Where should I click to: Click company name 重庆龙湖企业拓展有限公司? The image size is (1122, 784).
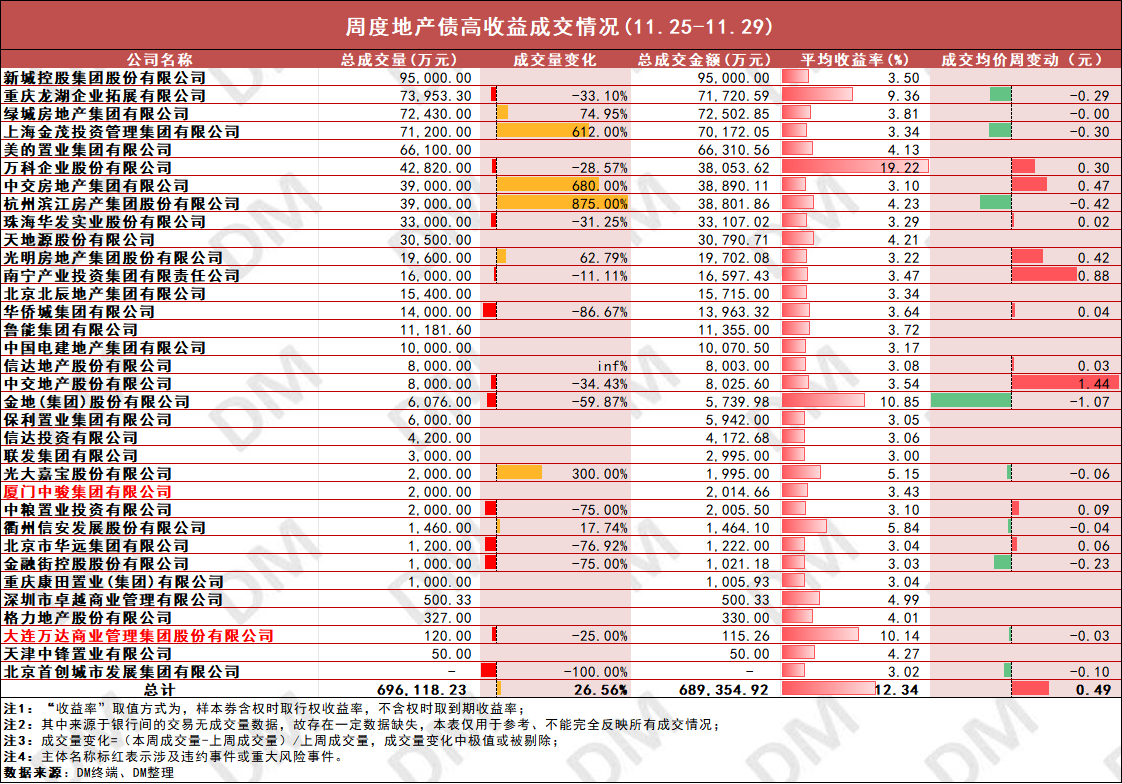[104, 95]
